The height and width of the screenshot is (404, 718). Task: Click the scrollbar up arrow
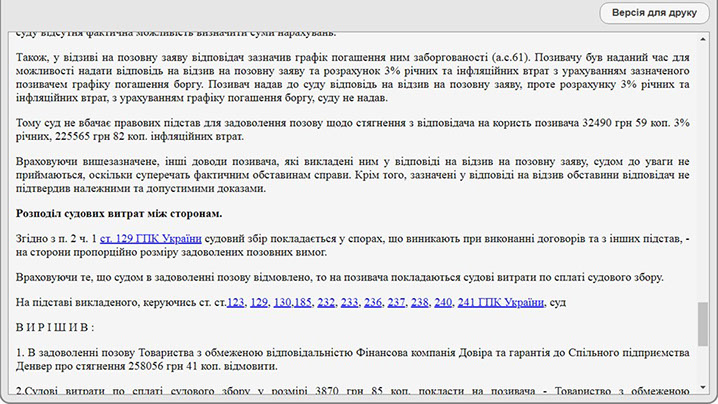(x=703, y=39)
